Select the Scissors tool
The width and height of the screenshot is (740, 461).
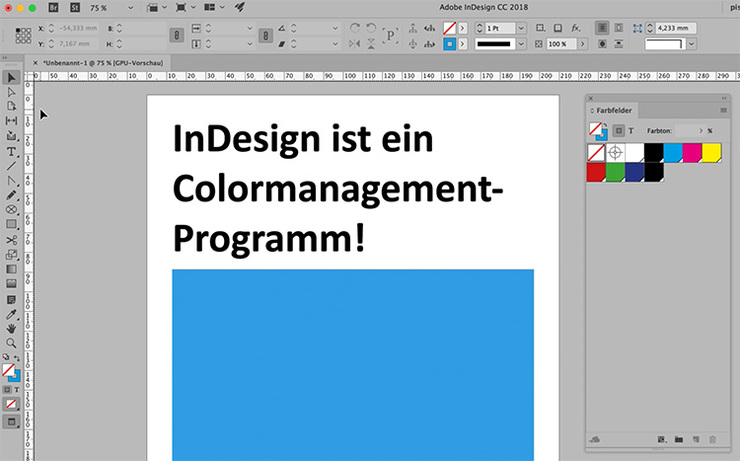coord(11,240)
